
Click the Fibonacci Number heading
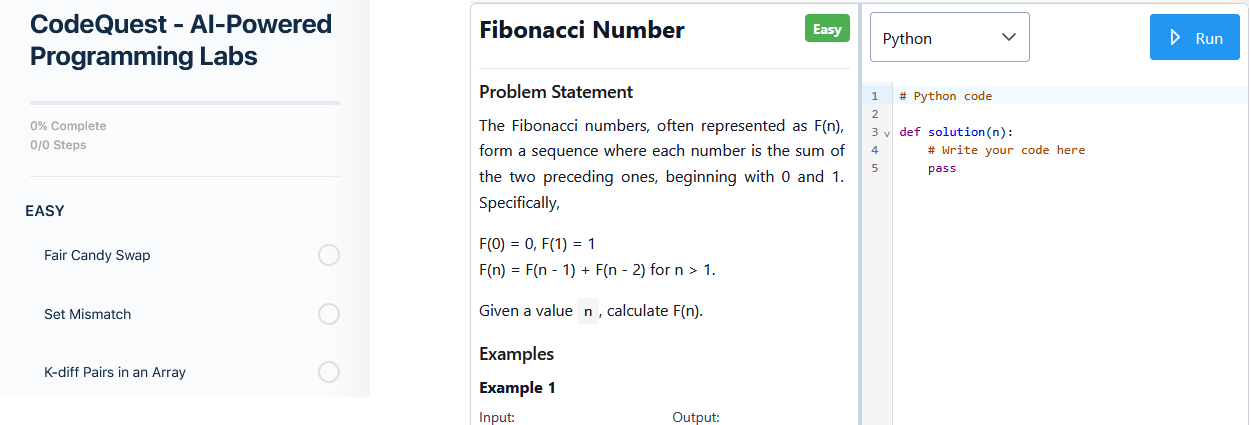pos(582,30)
